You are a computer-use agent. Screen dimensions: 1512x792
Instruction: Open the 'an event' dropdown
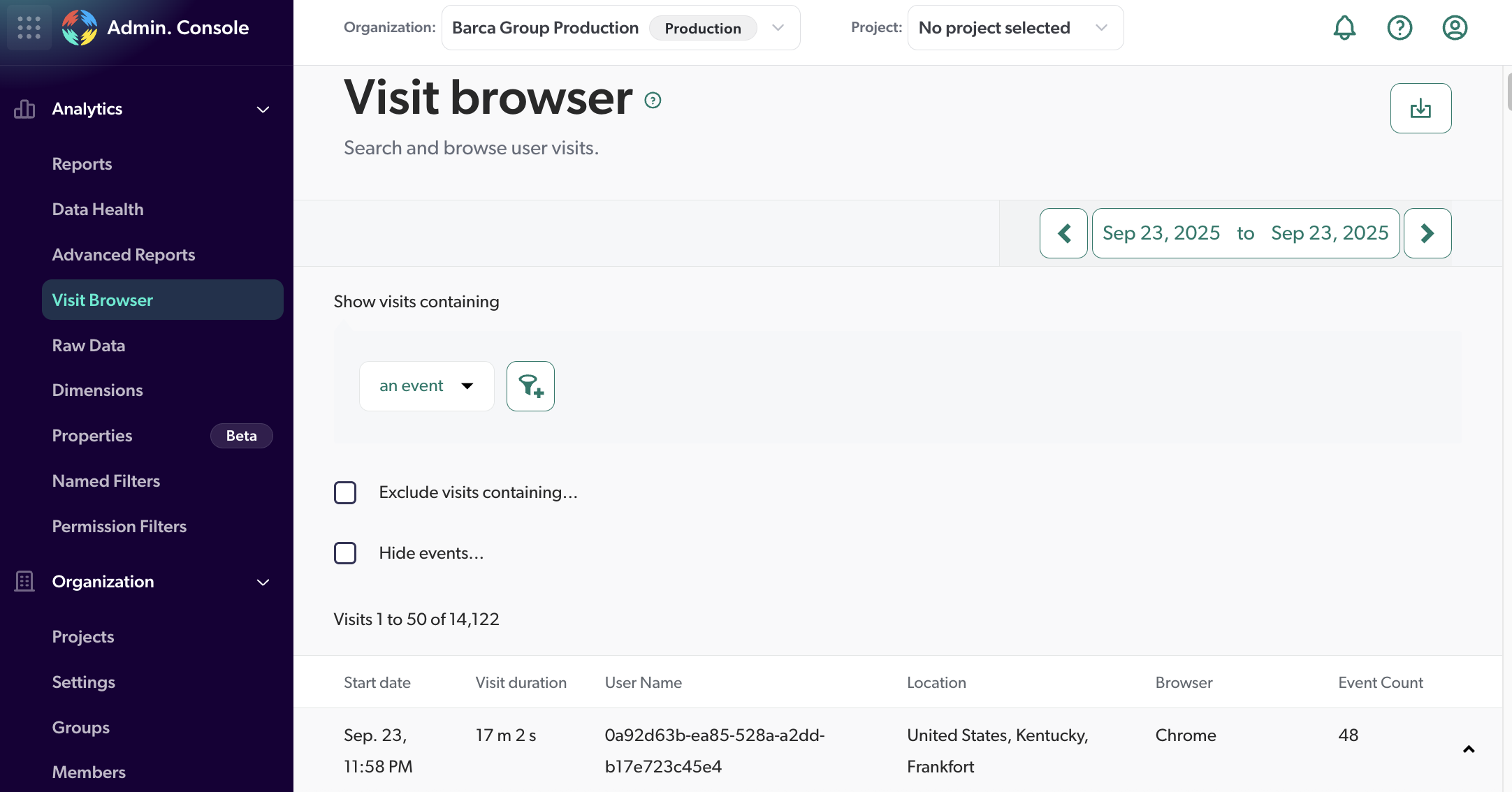[x=426, y=386]
